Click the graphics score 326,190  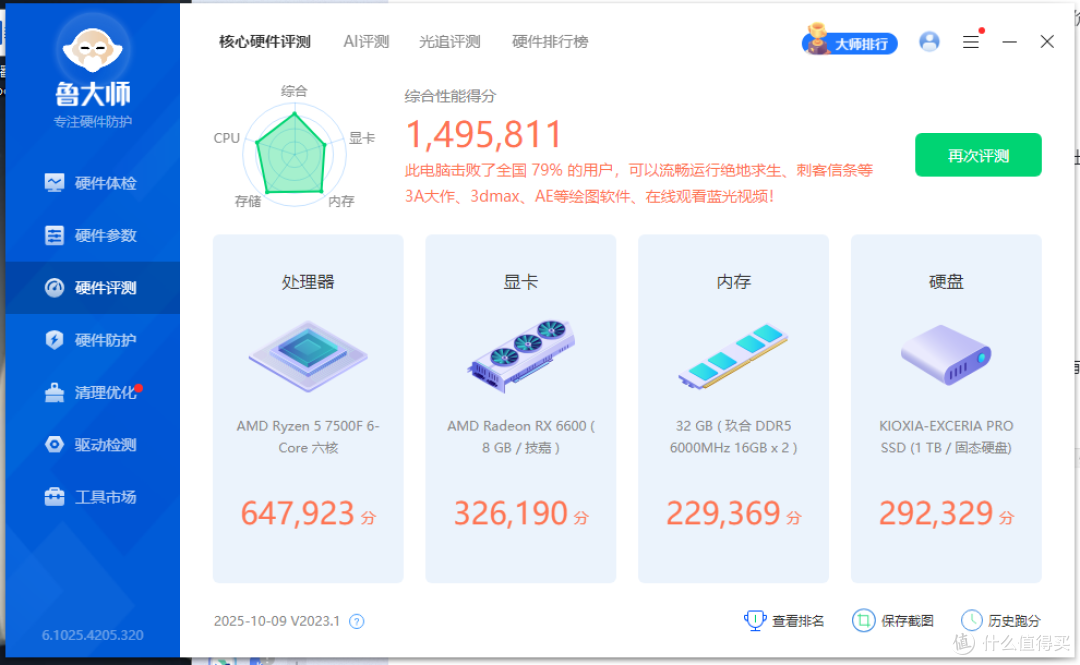coord(510,513)
